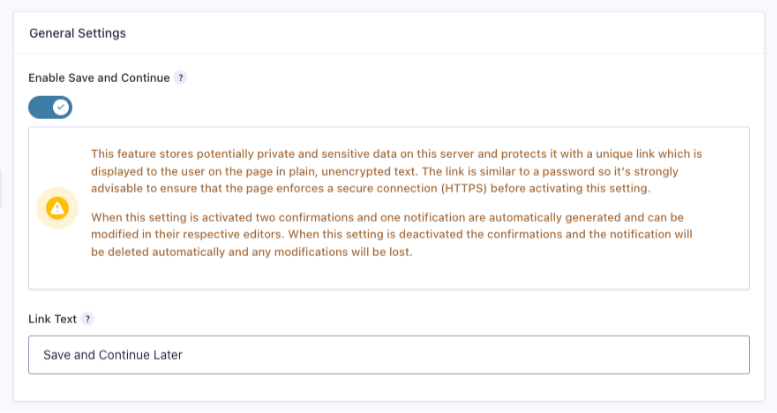Click the checkmark knob on the switch
This screenshot has width=777, height=413.
[61, 108]
